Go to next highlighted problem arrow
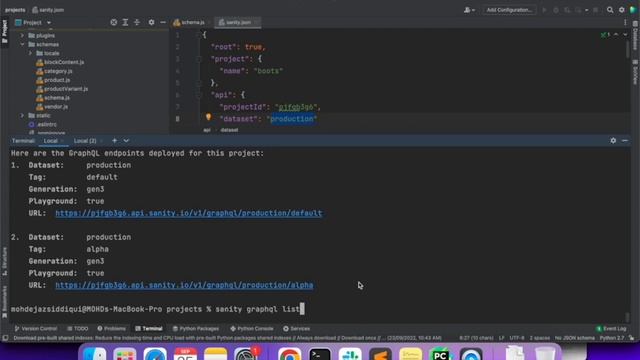This screenshot has height=360, width=640. tap(625, 35)
